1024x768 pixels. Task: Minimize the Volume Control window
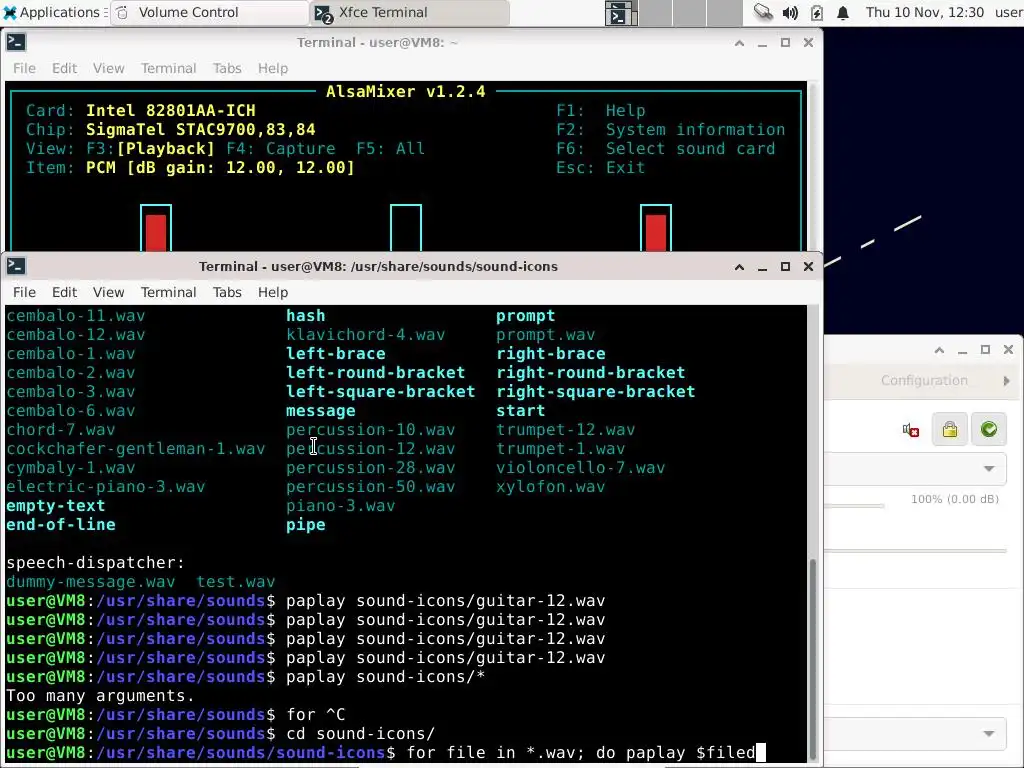point(962,350)
